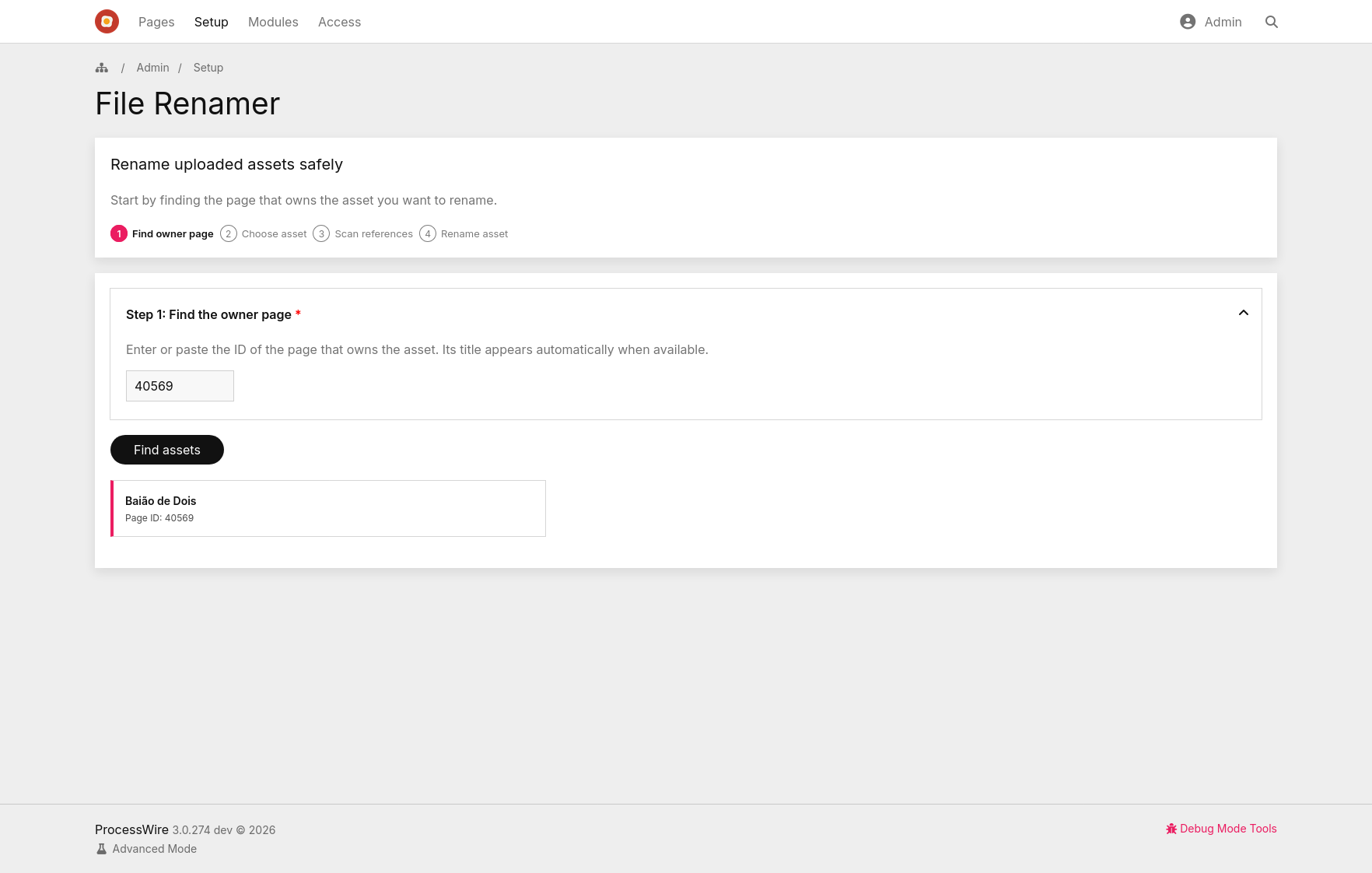Select step 3 Scan references

(363, 233)
